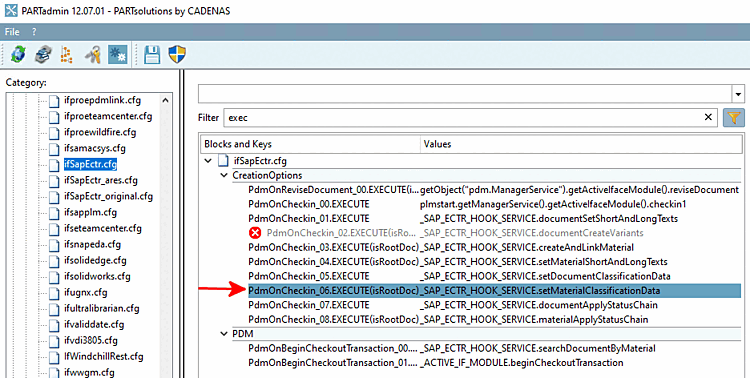Clear filter text with the X button
This screenshot has height=378, width=750.
[x=708, y=117]
